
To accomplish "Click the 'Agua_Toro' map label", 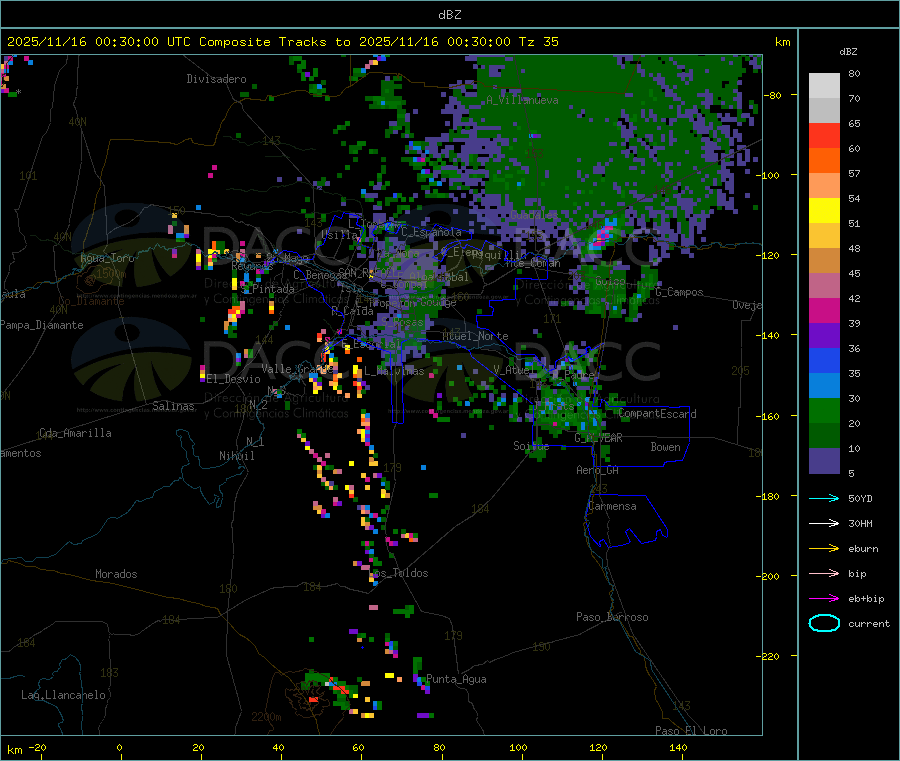I will click(107, 258).
